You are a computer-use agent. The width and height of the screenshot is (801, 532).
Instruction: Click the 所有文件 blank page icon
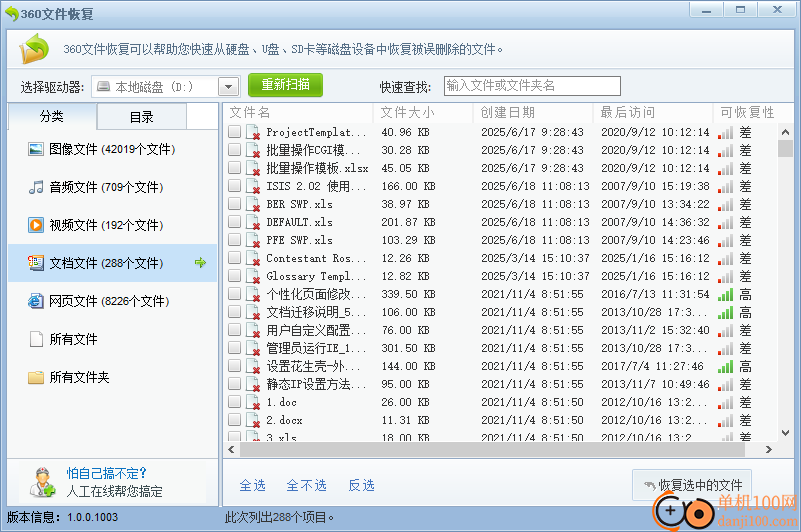(36, 339)
